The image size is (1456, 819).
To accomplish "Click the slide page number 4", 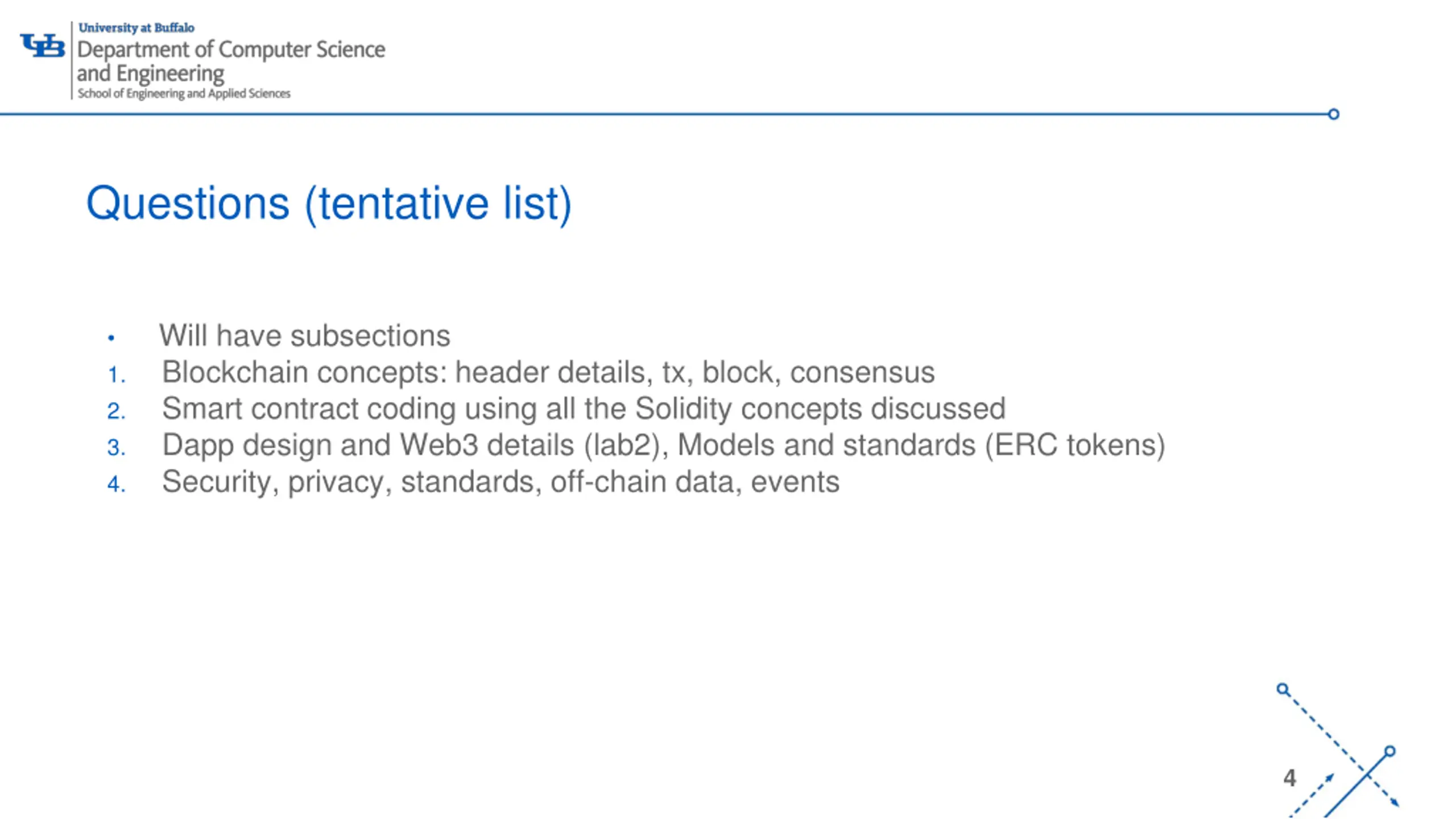I will pyautogui.click(x=1289, y=778).
